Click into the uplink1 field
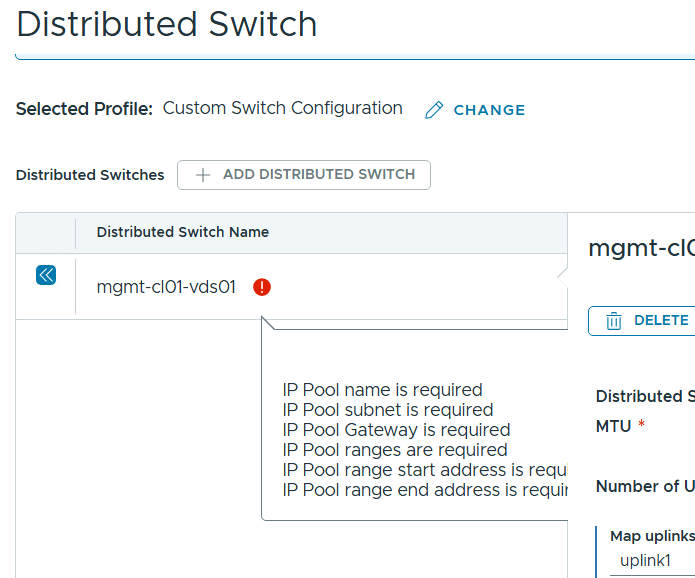The height and width of the screenshot is (578, 695). 650,561
